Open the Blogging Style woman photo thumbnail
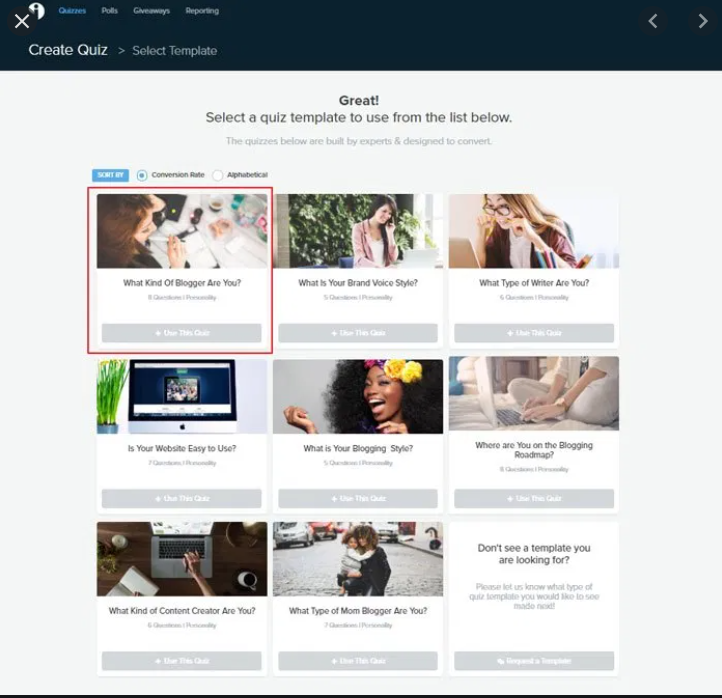 click(358, 396)
